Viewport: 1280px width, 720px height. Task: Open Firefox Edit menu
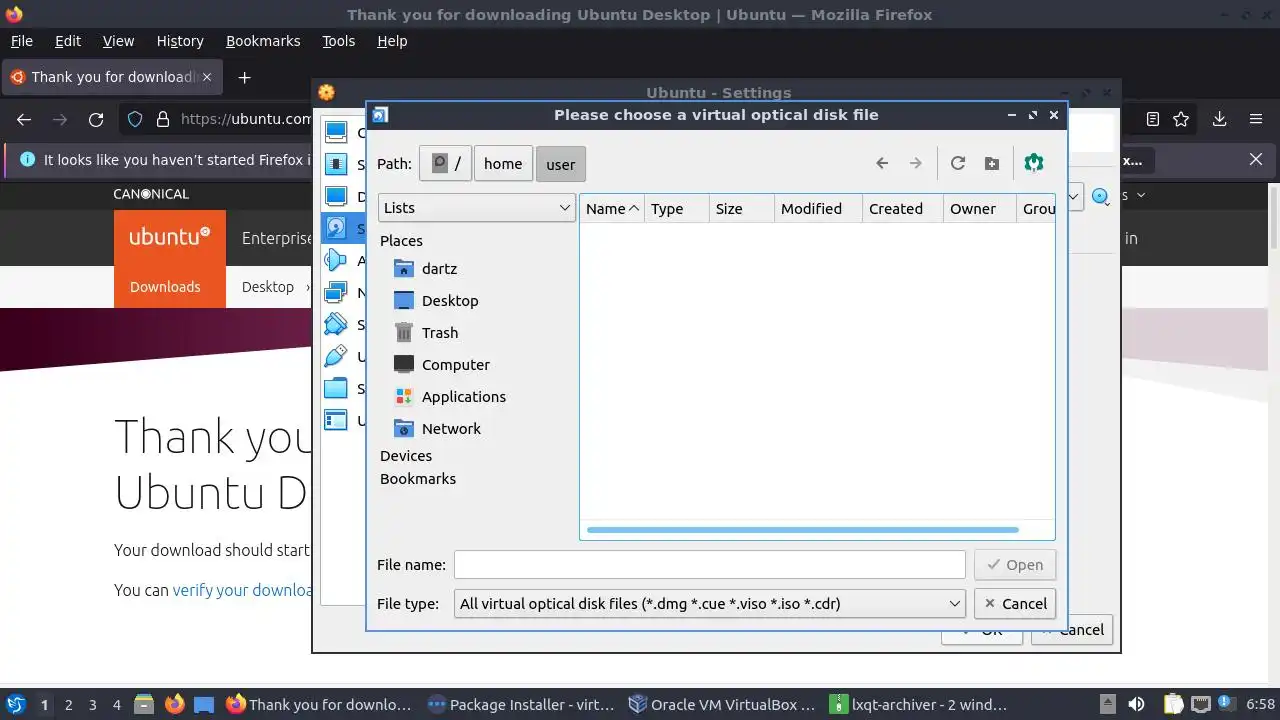coord(68,41)
